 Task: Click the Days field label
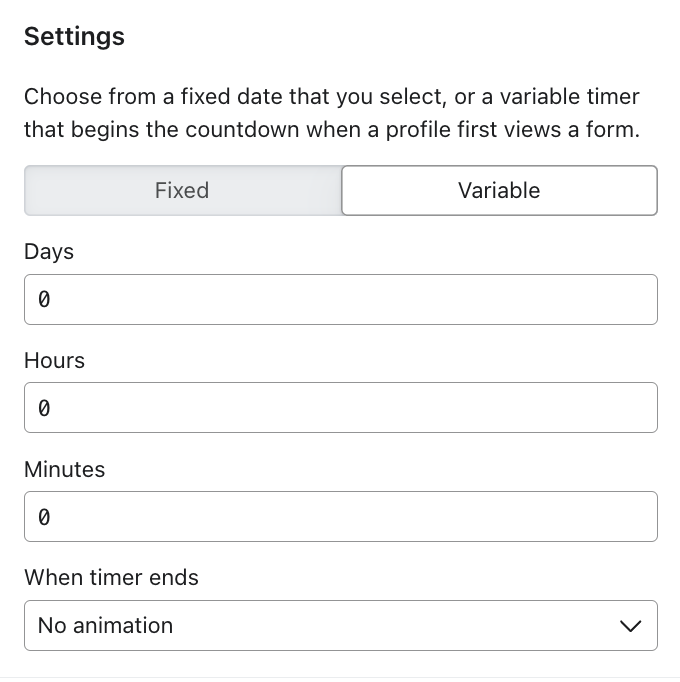point(49,251)
